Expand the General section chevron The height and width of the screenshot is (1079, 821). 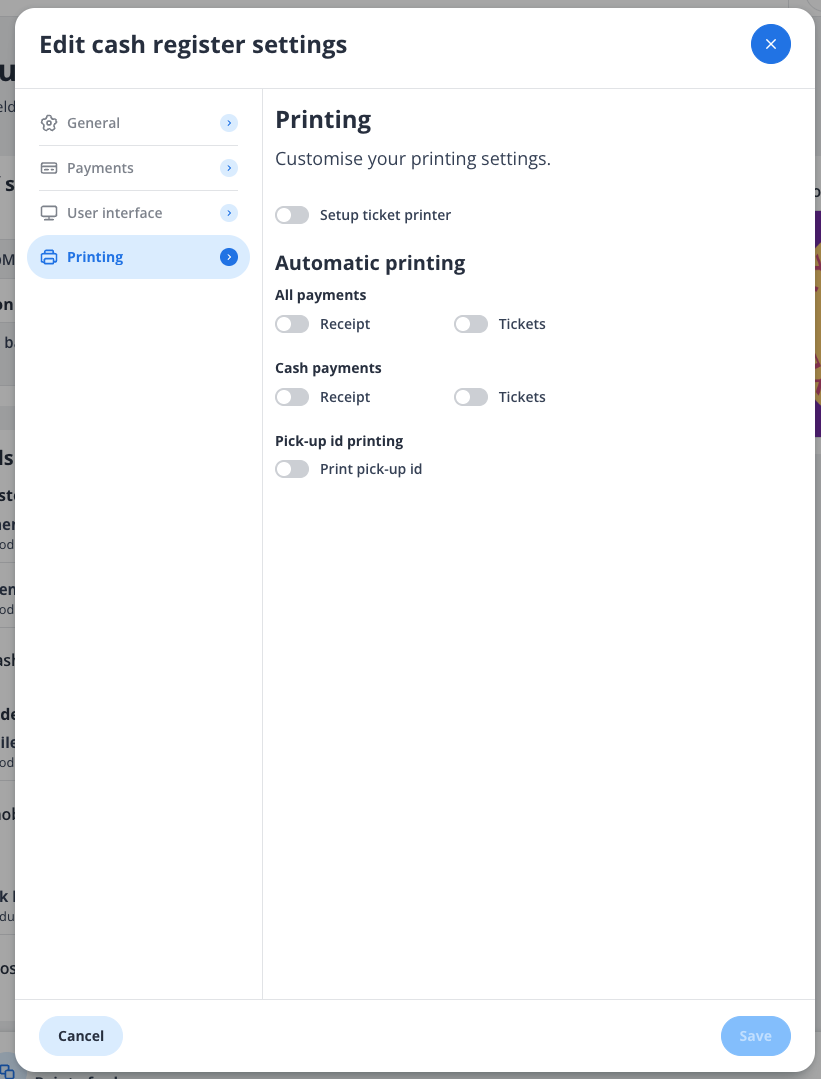tap(228, 122)
